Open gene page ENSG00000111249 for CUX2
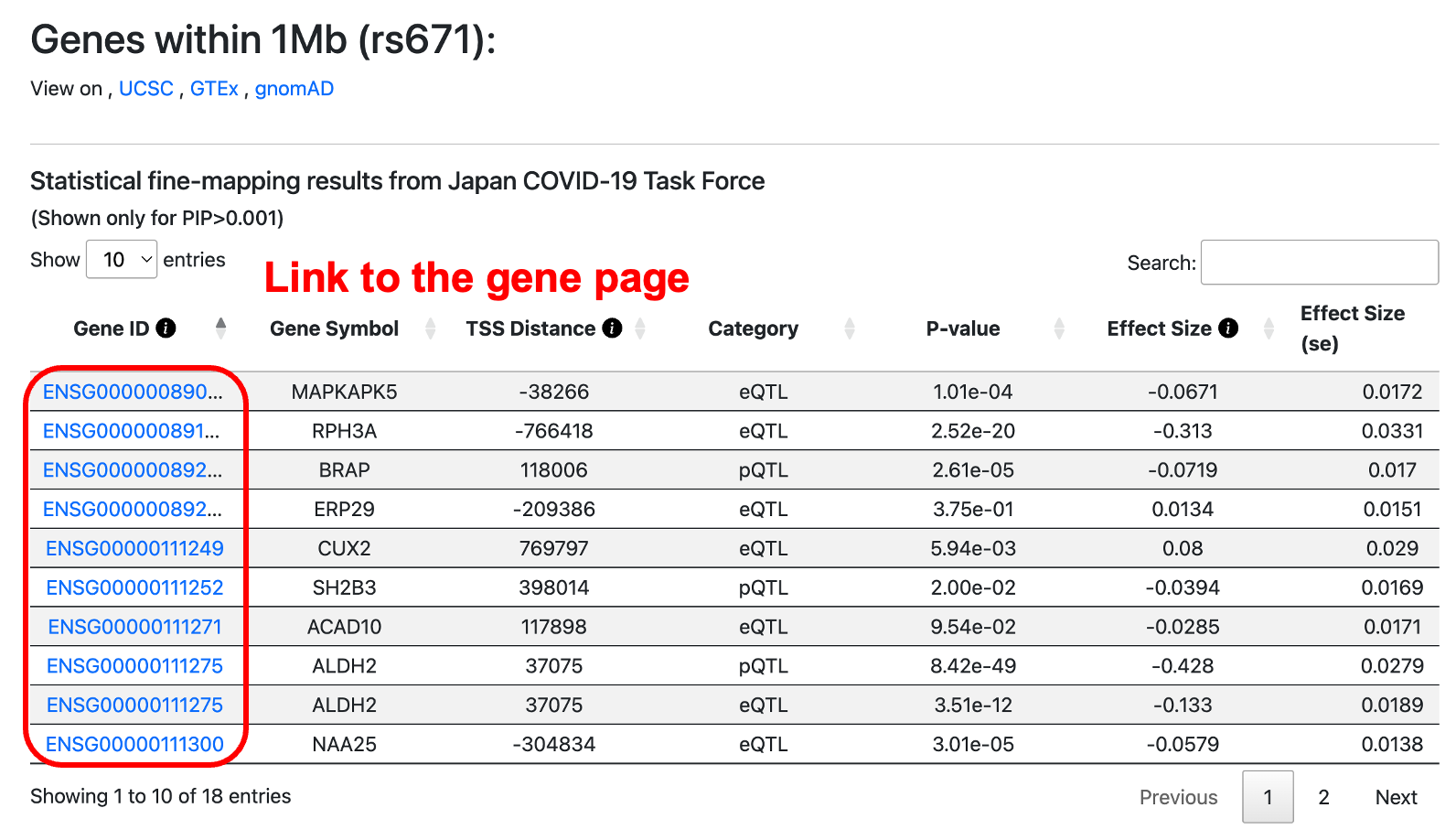Screen dimensions: 1456x840 click(134, 549)
